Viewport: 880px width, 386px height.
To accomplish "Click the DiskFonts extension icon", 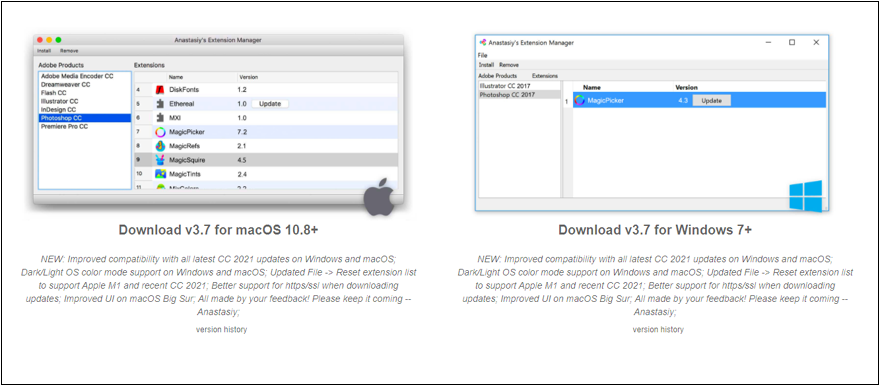I will [x=160, y=90].
